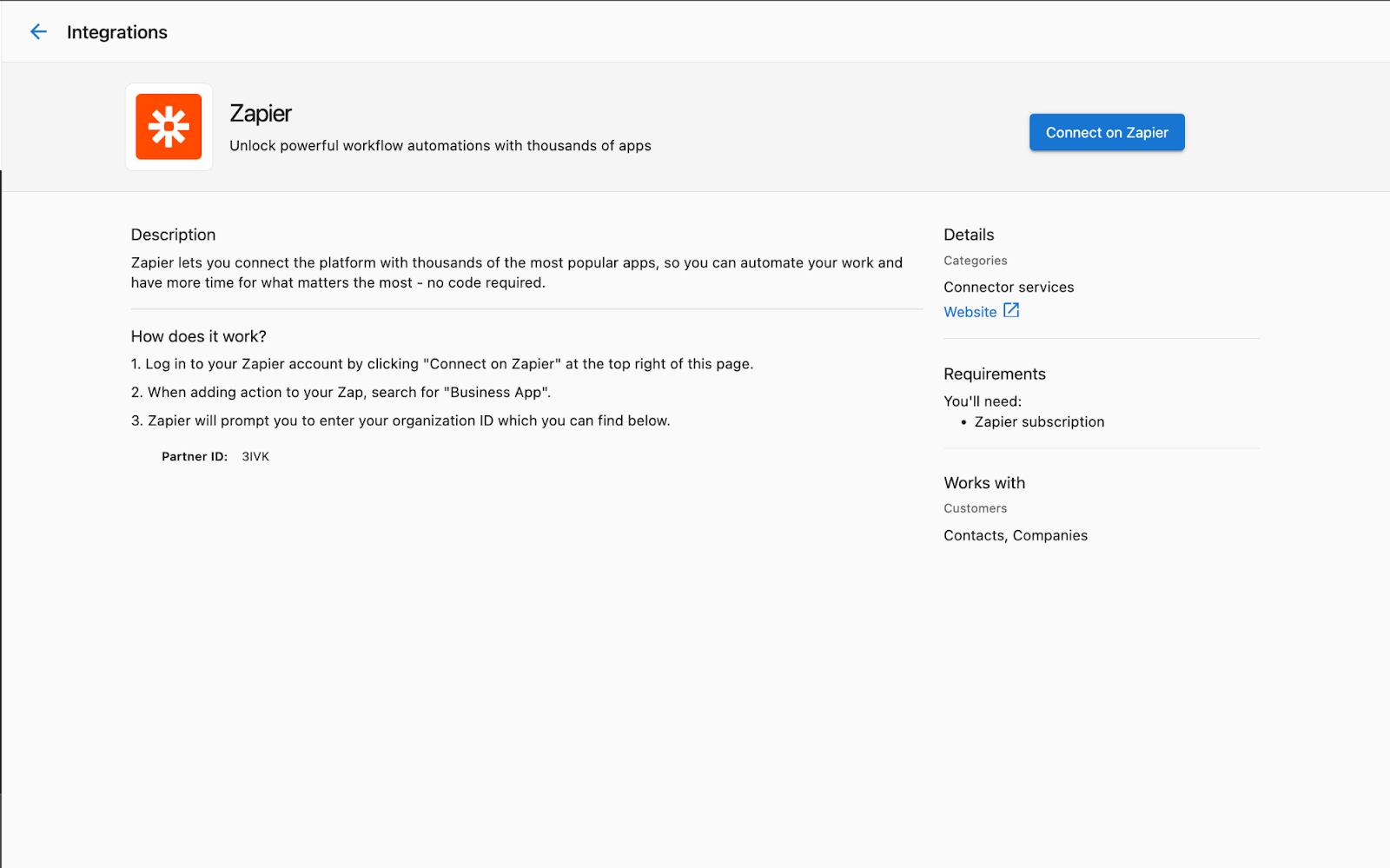Viewport: 1390px width, 868px height.
Task: Click the Requirements section heading
Action: point(995,374)
